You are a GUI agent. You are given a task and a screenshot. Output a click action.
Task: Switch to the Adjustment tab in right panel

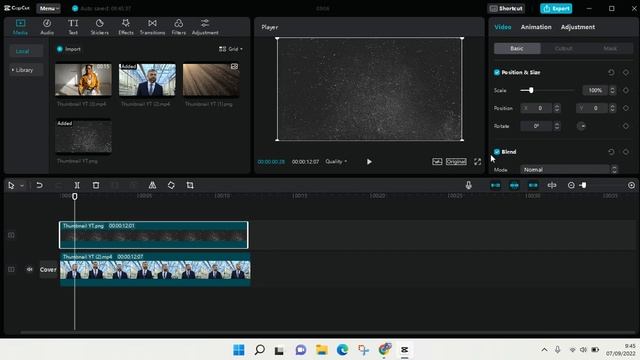point(578,27)
